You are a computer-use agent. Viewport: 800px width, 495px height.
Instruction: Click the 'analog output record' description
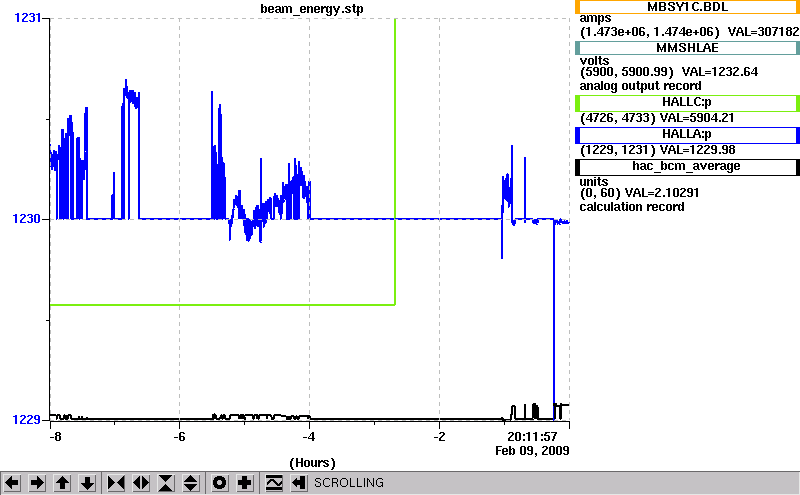click(640, 86)
